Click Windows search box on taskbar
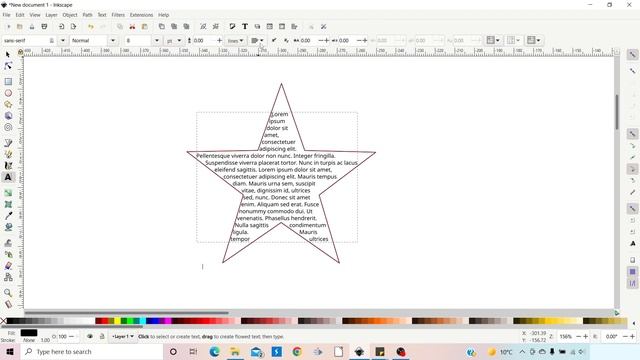The height and width of the screenshot is (360, 640). 91,352
